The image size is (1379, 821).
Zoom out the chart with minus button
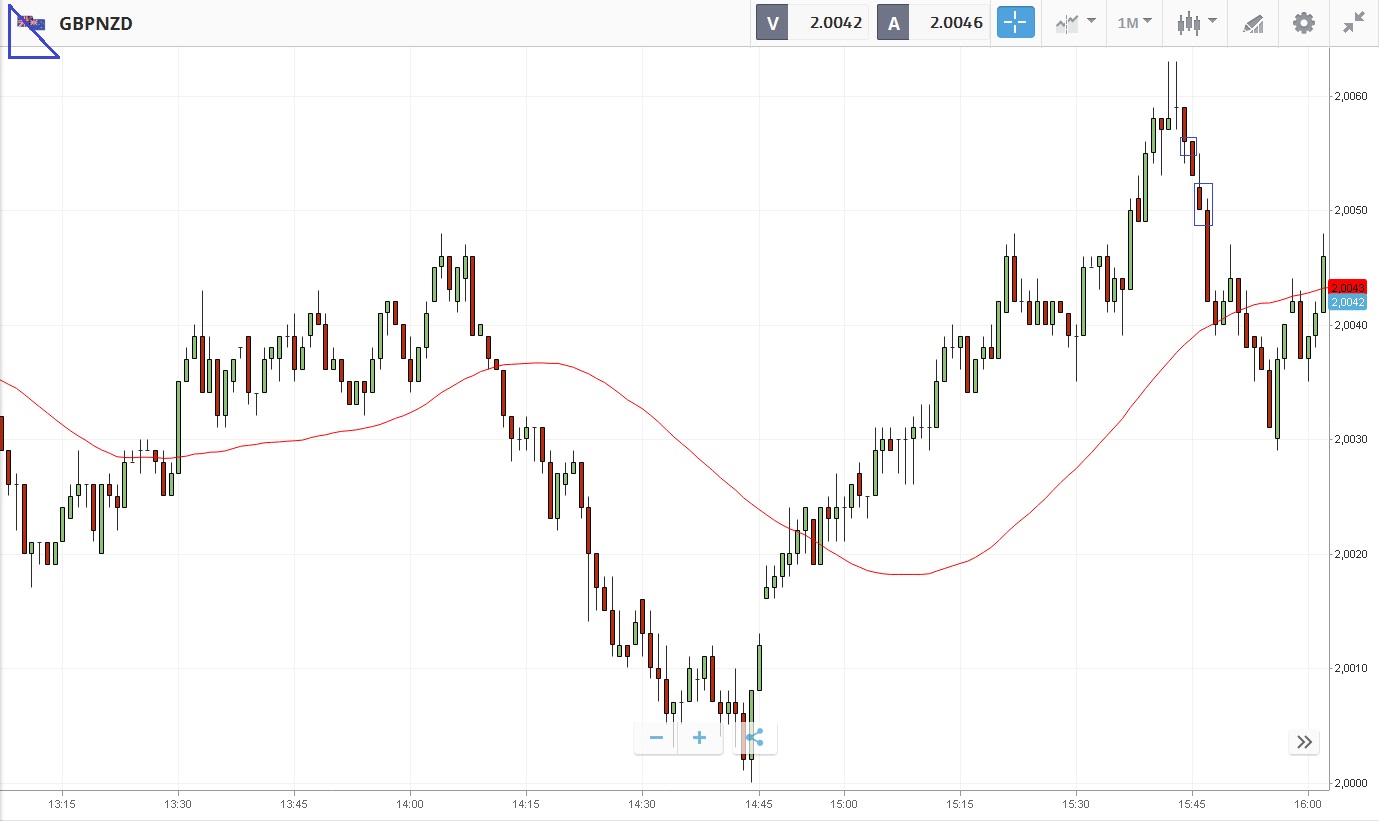[x=656, y=738]
